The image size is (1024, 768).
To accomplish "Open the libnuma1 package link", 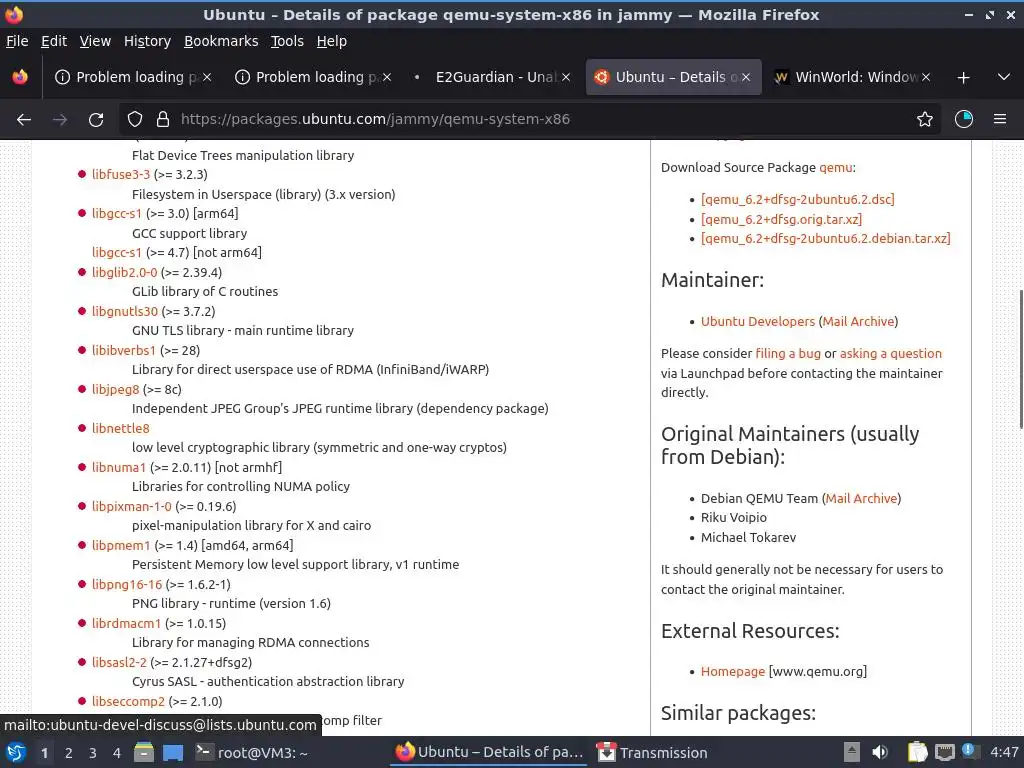I will tap(119, 468).
